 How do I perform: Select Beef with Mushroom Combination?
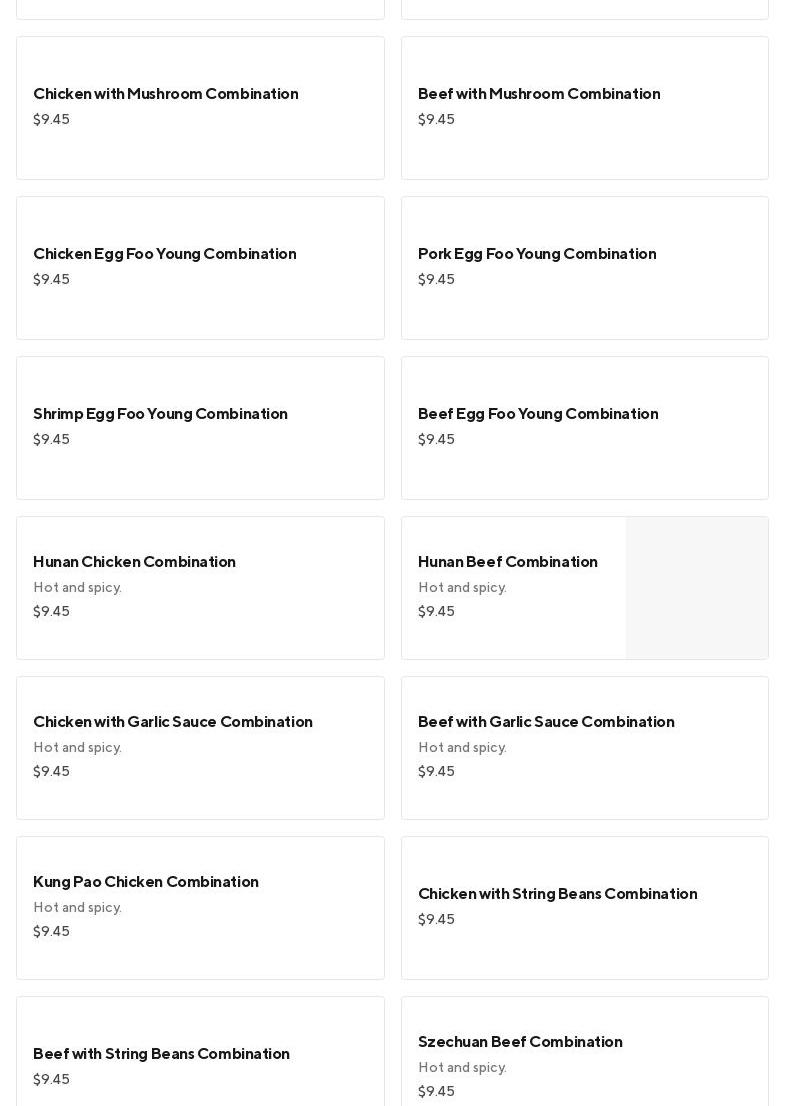click(x=539, y=94)
